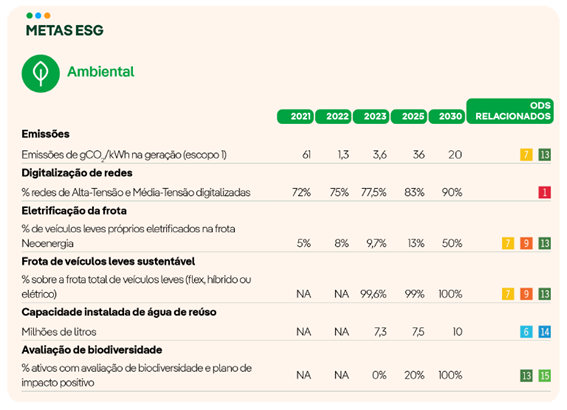Click ODS 13 icon in Emissões row
Image resolution: width=567 pixels, height=410 pixels.
545,155
